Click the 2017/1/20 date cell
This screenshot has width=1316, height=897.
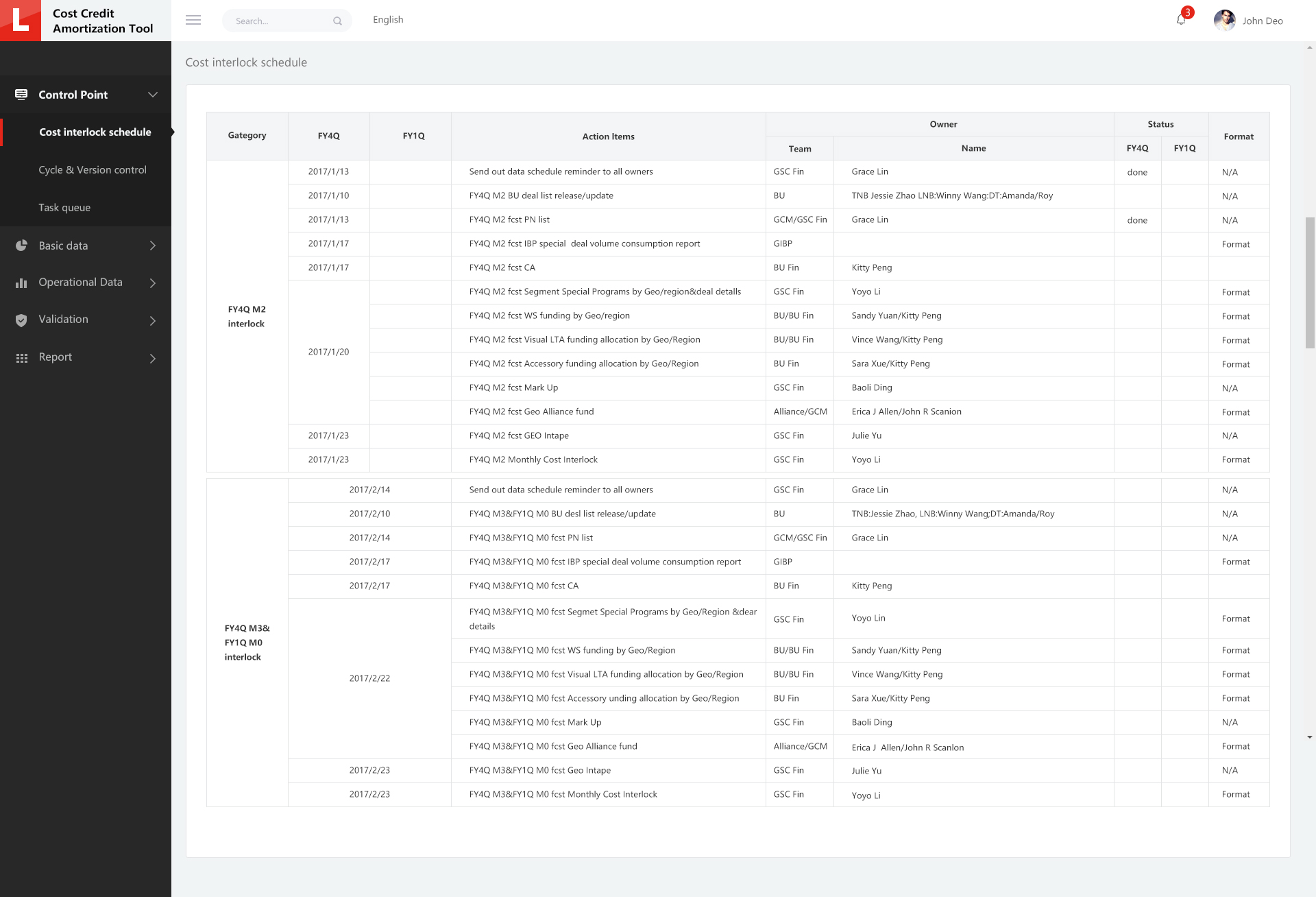(328, 352)
